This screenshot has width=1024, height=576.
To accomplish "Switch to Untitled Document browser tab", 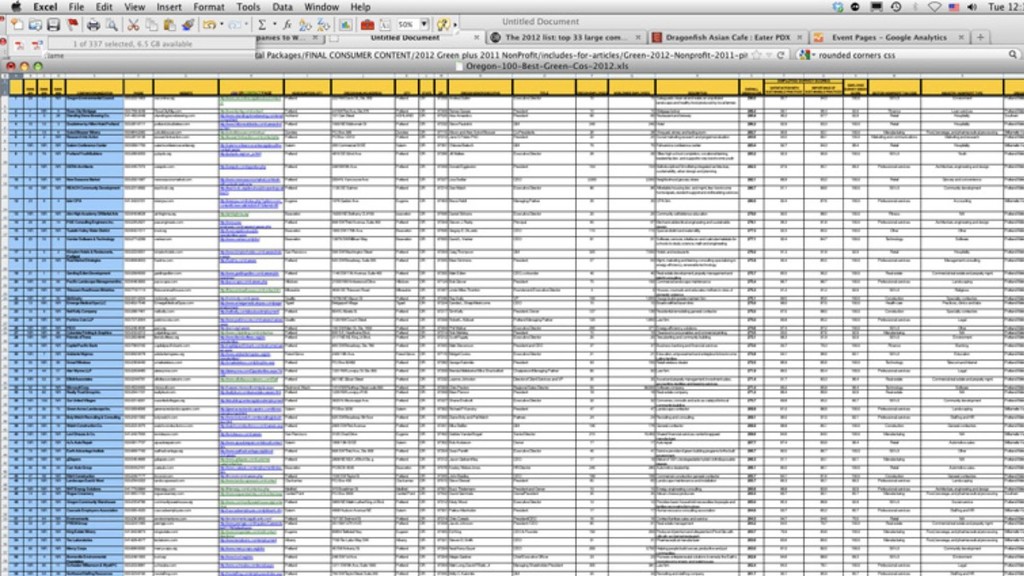I will click(405, 38).
